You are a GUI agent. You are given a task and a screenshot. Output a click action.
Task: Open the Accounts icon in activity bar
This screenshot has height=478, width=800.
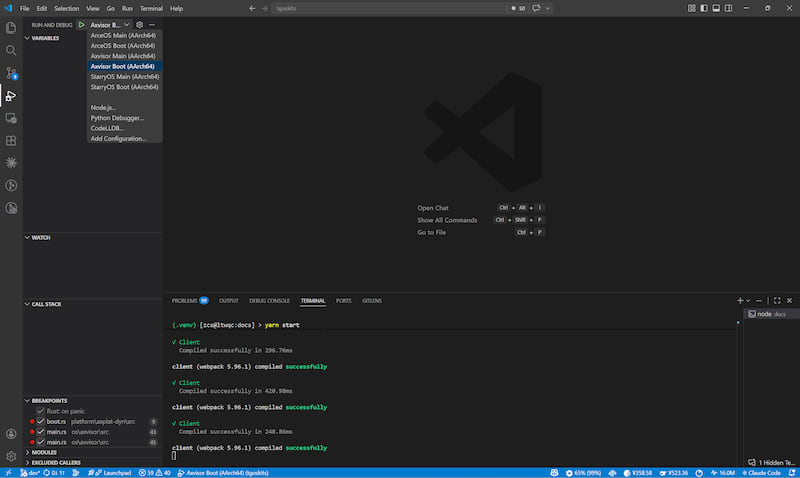tap(11, 434)
